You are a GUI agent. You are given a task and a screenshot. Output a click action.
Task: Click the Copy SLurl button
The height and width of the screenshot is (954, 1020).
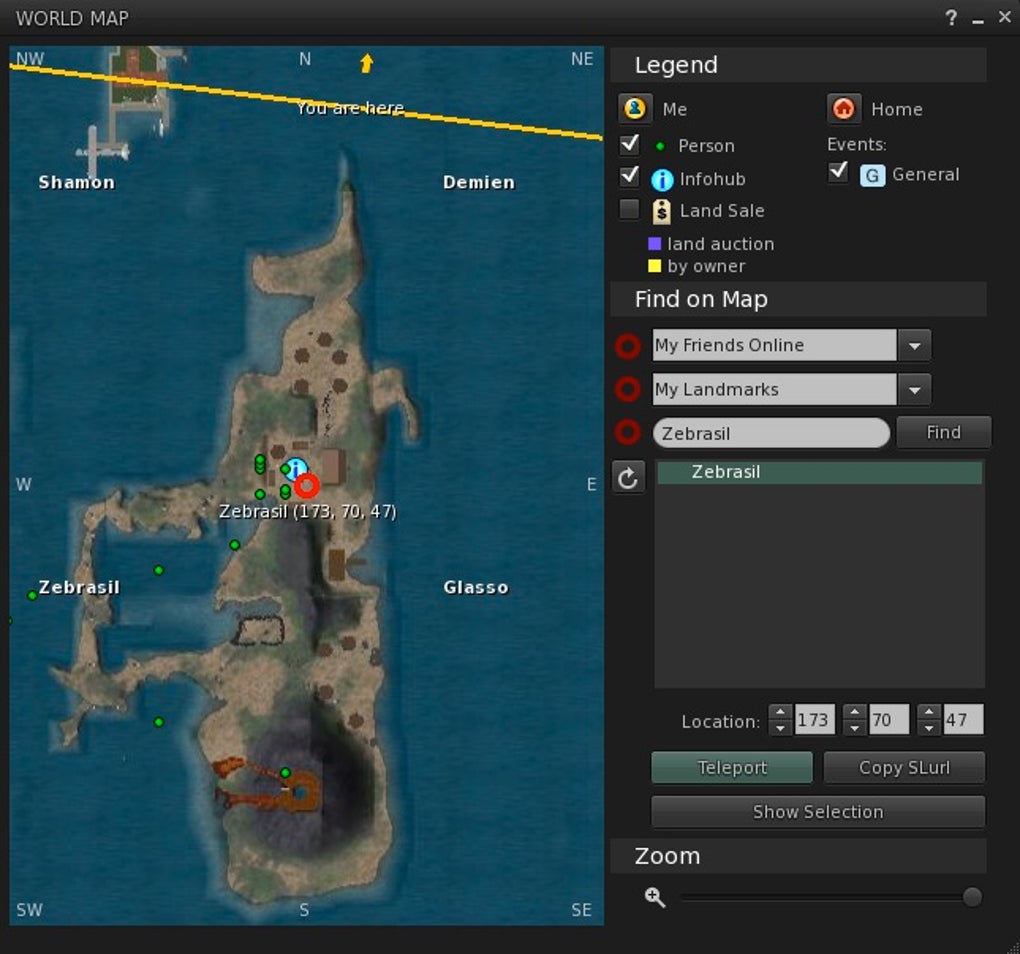pos(904,768)
